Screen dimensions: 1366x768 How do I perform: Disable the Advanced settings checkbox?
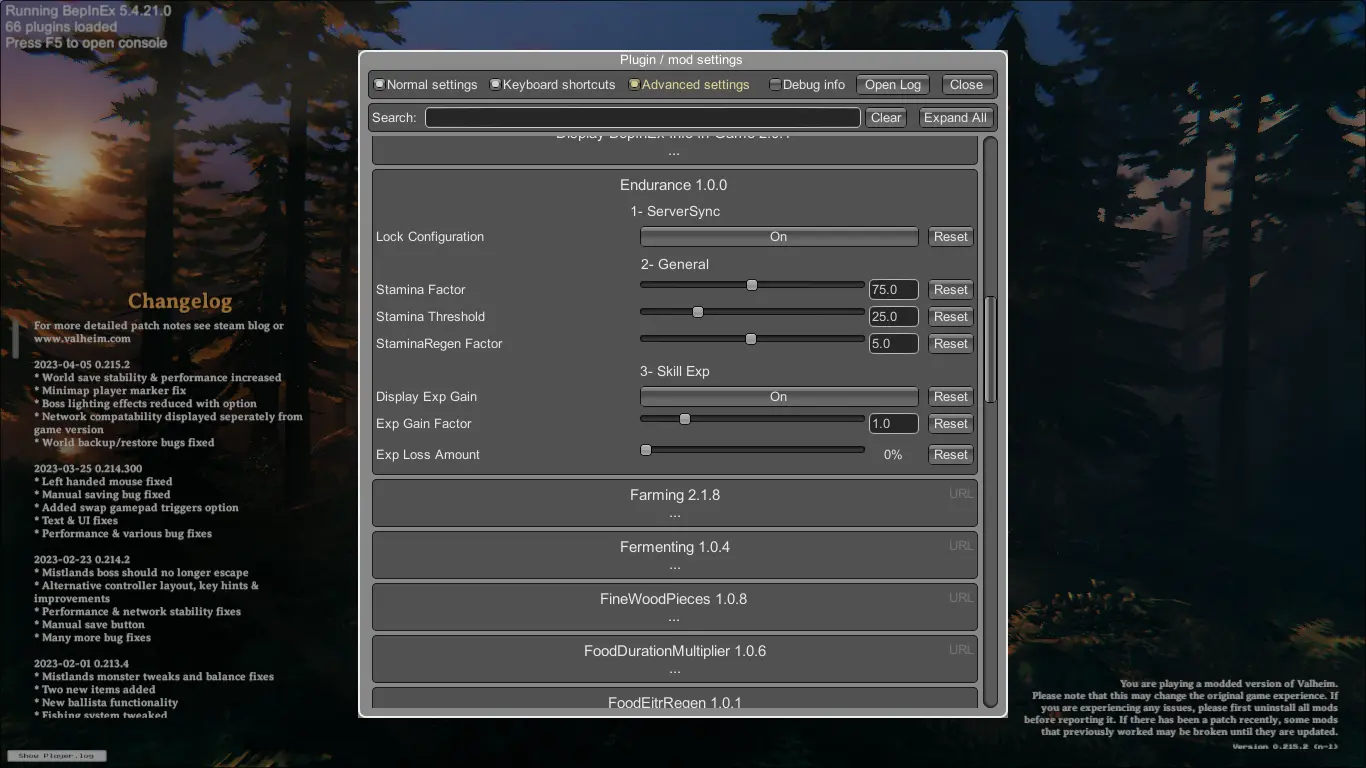pyautogui.click(x=634, y=85)
